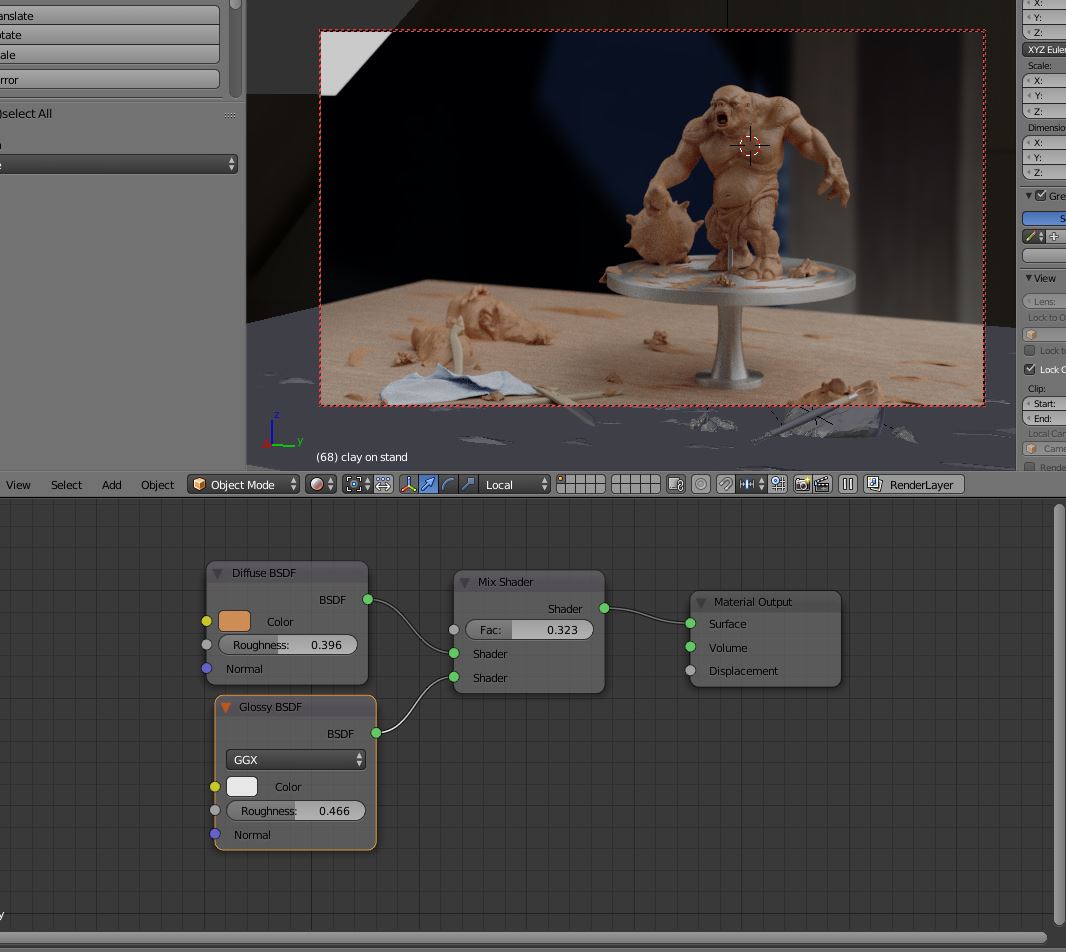
Task: Click the second layer grid block
Action: click(636, 484)
